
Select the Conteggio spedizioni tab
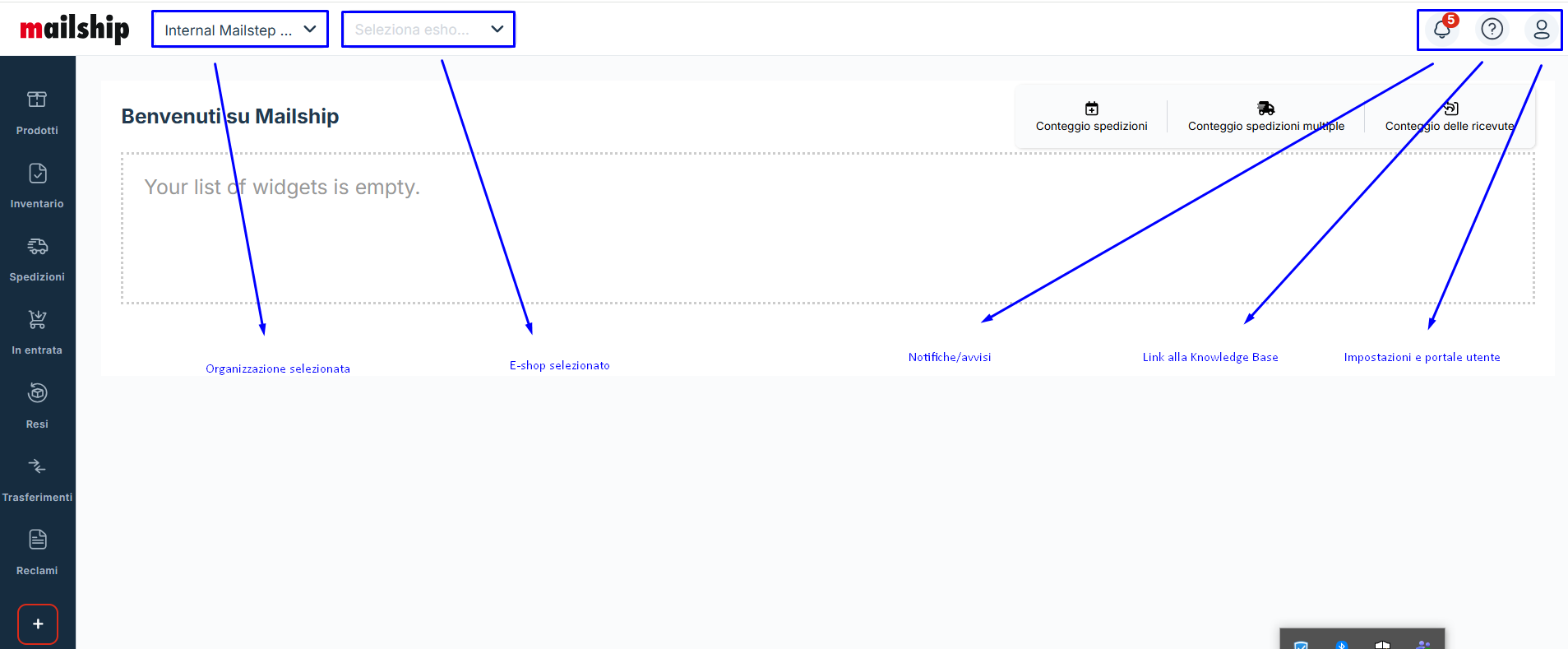coord(1091,117)
